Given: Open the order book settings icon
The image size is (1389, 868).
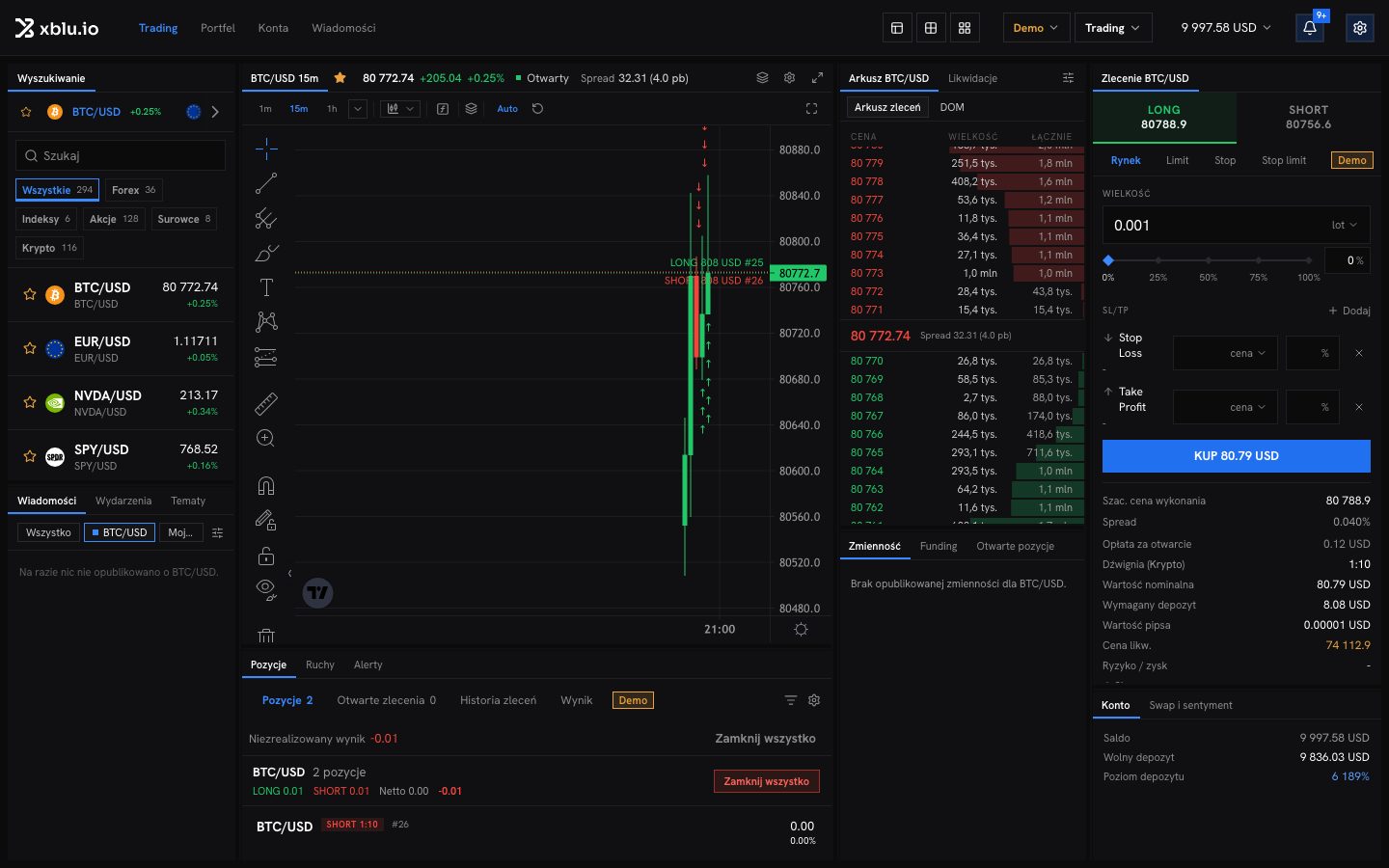Looking at the screenshot, I should point(1068,78).
